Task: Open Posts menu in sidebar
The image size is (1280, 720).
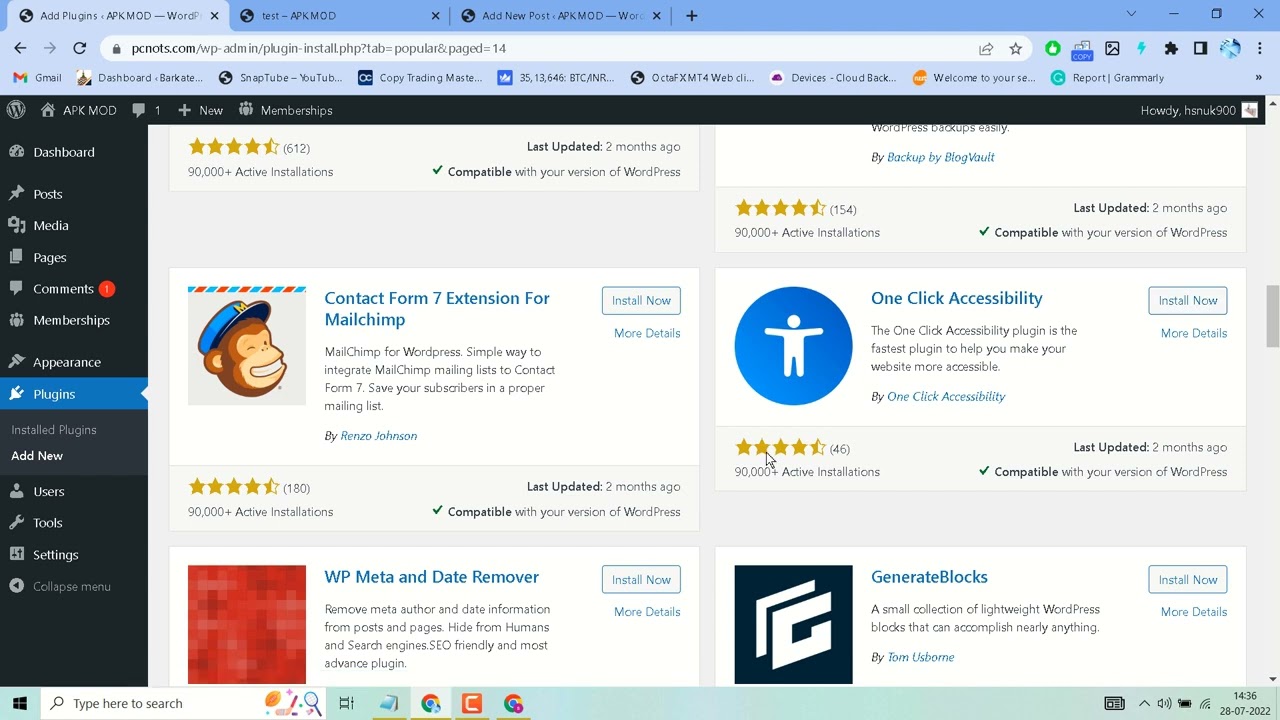Action: tap(48, 194)
